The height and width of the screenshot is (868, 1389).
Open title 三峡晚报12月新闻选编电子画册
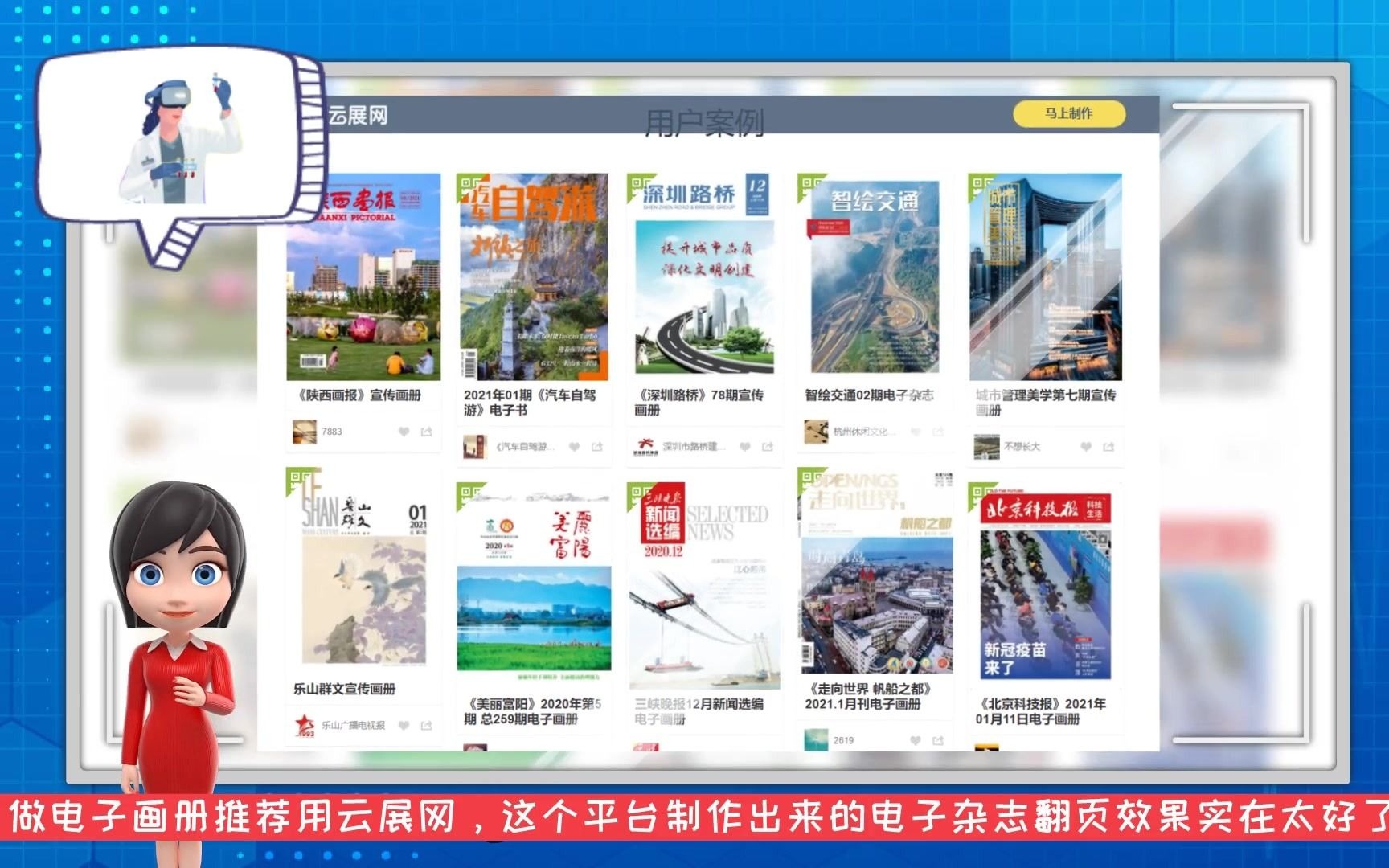699,711
